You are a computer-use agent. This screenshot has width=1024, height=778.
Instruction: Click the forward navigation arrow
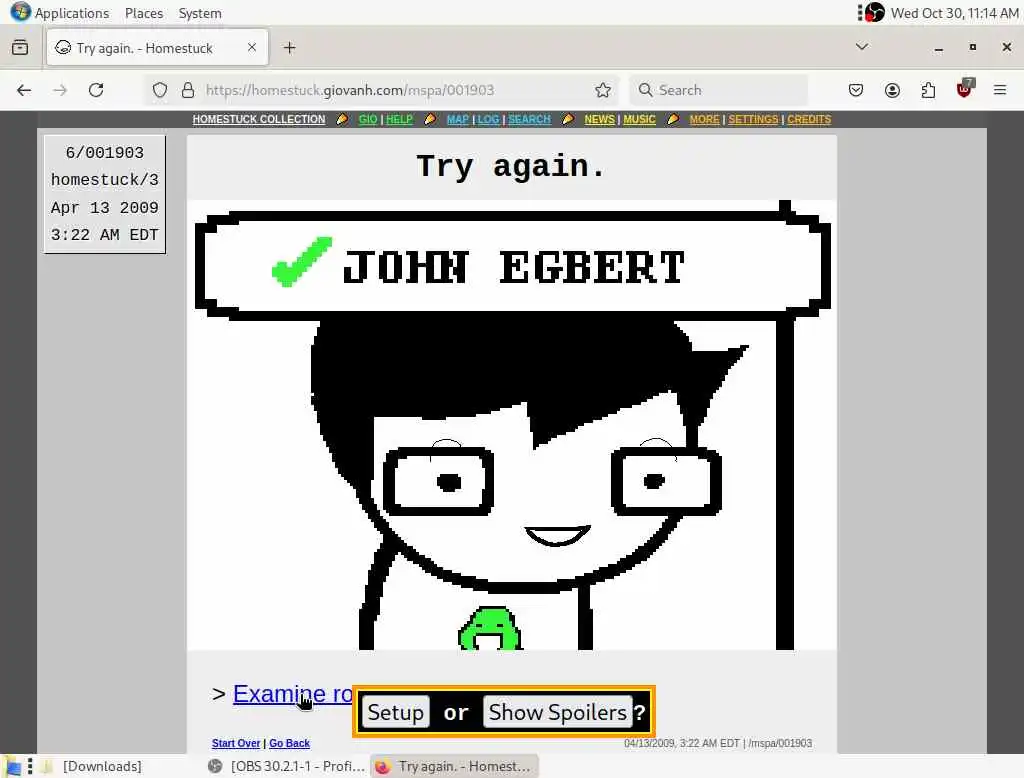pos(60,90)
